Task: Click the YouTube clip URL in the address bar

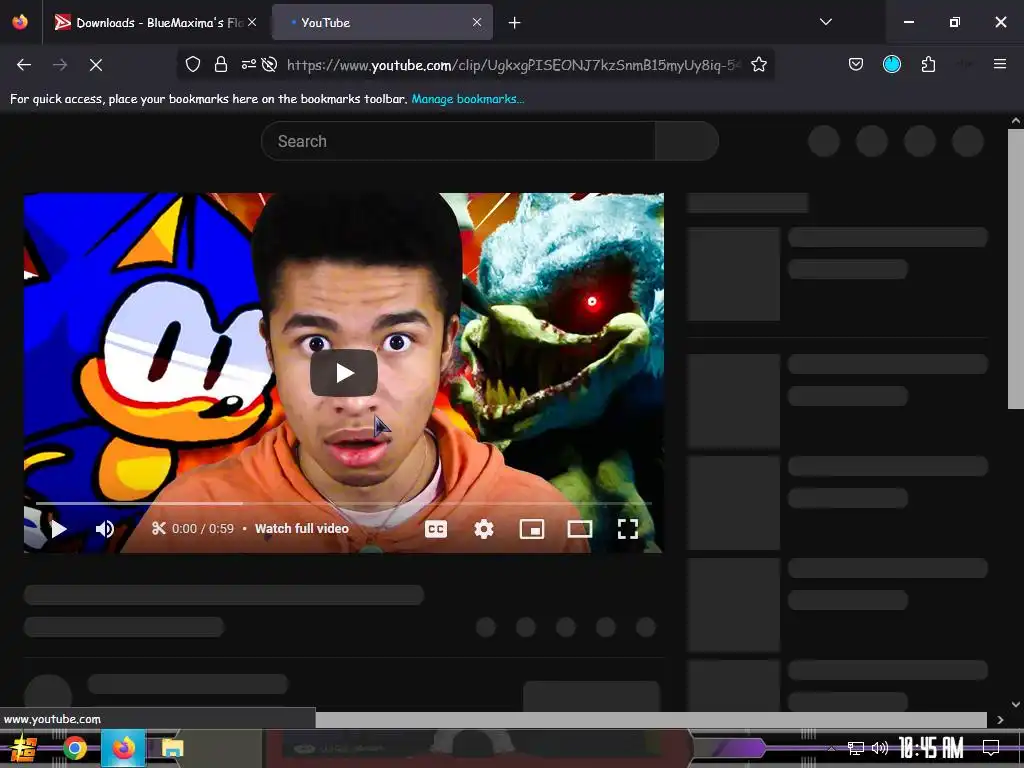Action: (513, 65)
